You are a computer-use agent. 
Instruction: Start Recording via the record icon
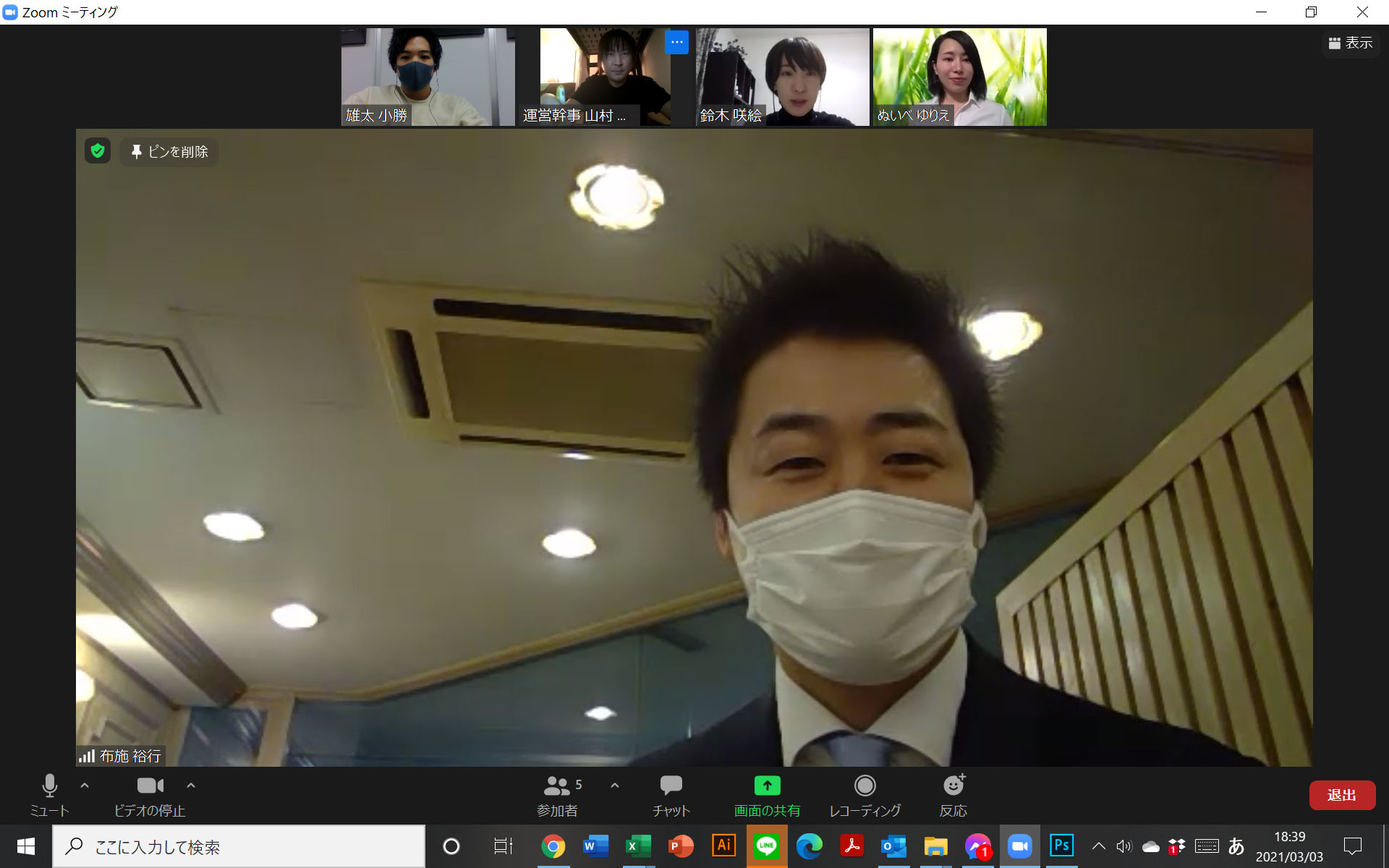click(865, 786)
